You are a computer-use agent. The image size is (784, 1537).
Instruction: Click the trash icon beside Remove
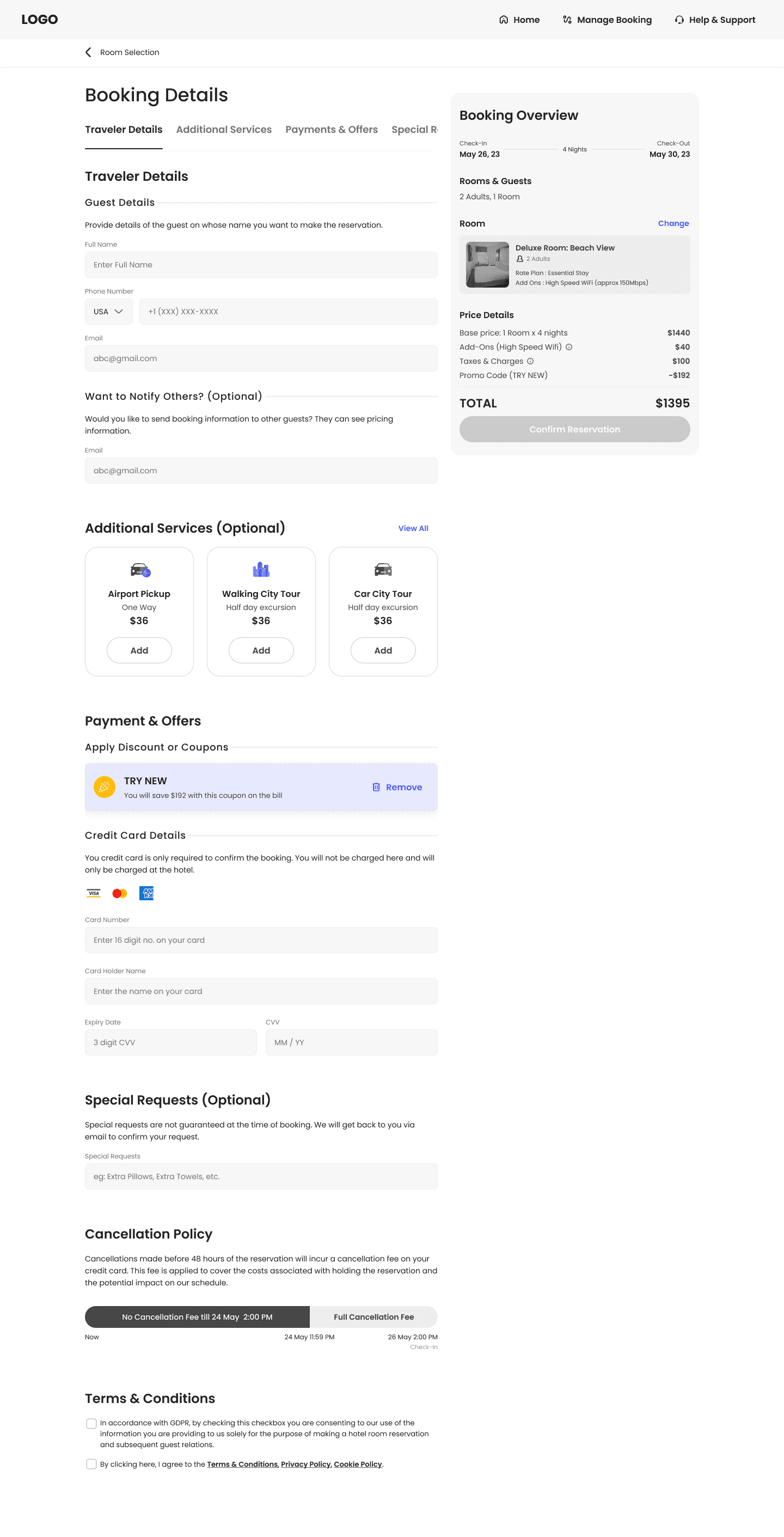376,787
